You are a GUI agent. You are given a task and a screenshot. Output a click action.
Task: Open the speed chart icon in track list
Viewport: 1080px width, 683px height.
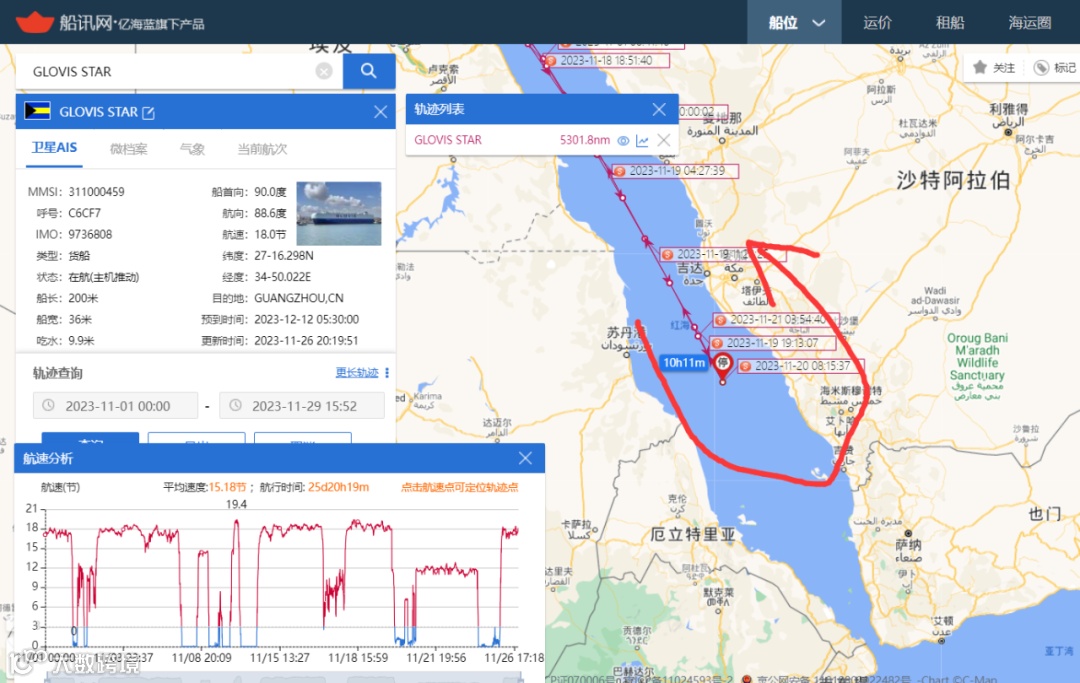pos(642,140)
